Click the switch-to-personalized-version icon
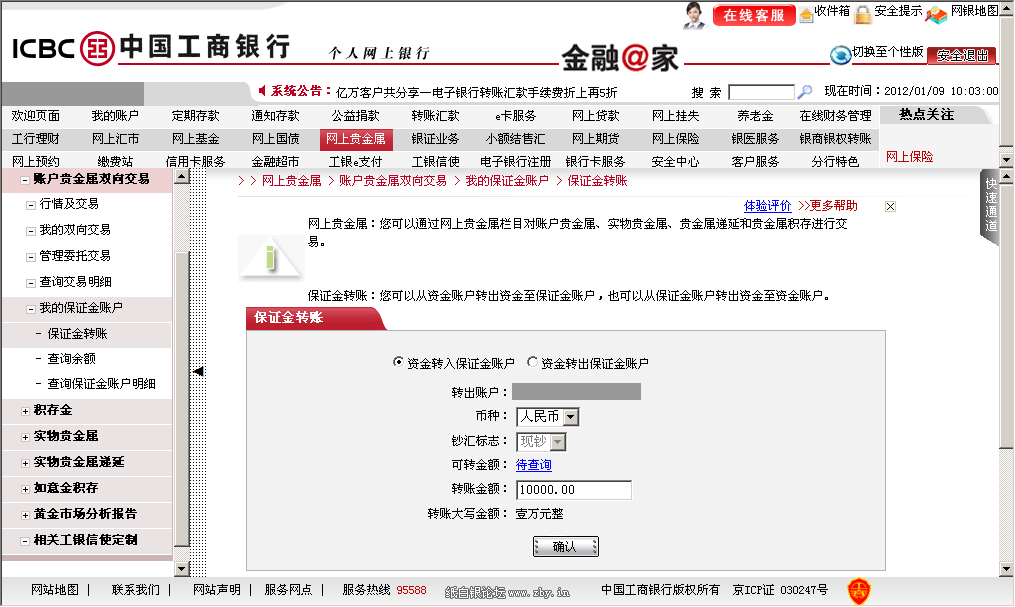Image resolution: width=1015 pixels, height=607 pixels. tap(840, 55)
